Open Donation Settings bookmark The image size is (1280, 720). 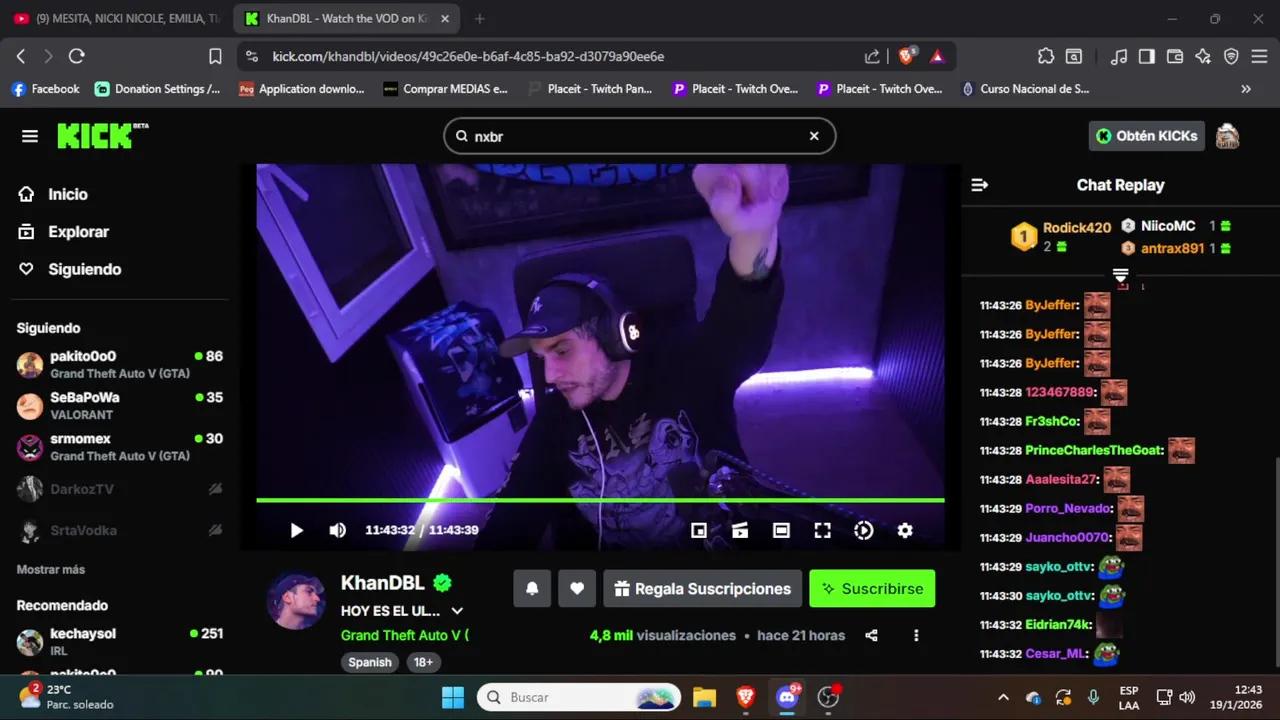[158, 89]
